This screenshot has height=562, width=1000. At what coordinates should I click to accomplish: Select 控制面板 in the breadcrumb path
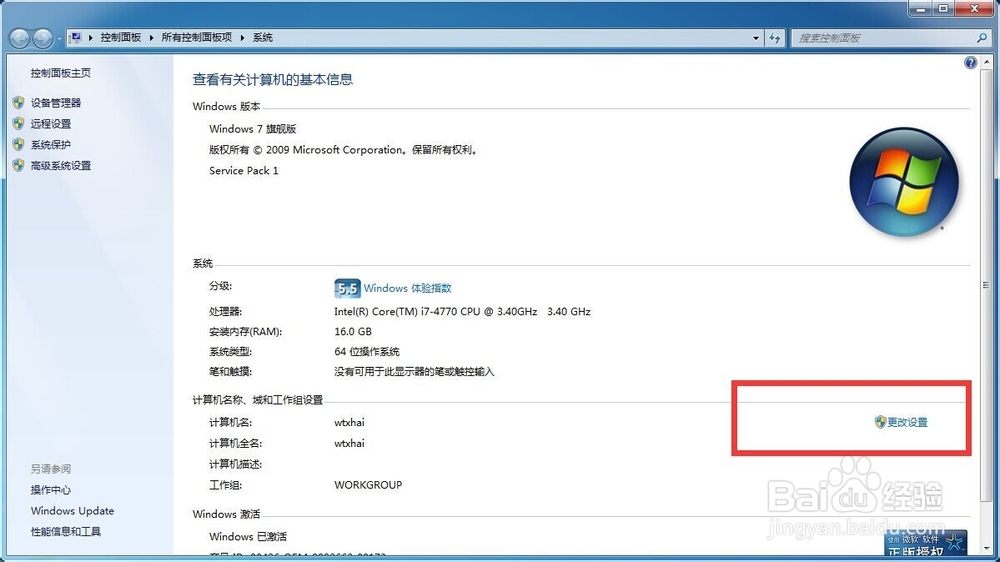[121, 38]
